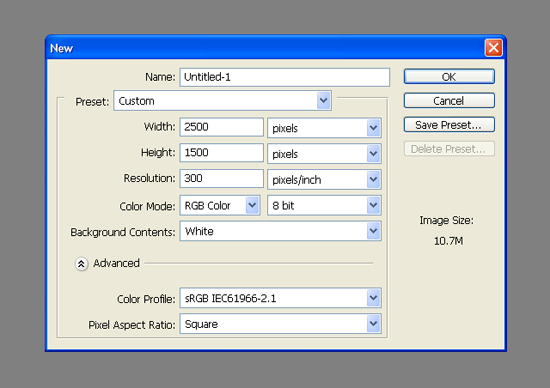The height and width of the screenshot is (388, 550).
Task: Click the Advanced section label
Action: tap(116, 263)
